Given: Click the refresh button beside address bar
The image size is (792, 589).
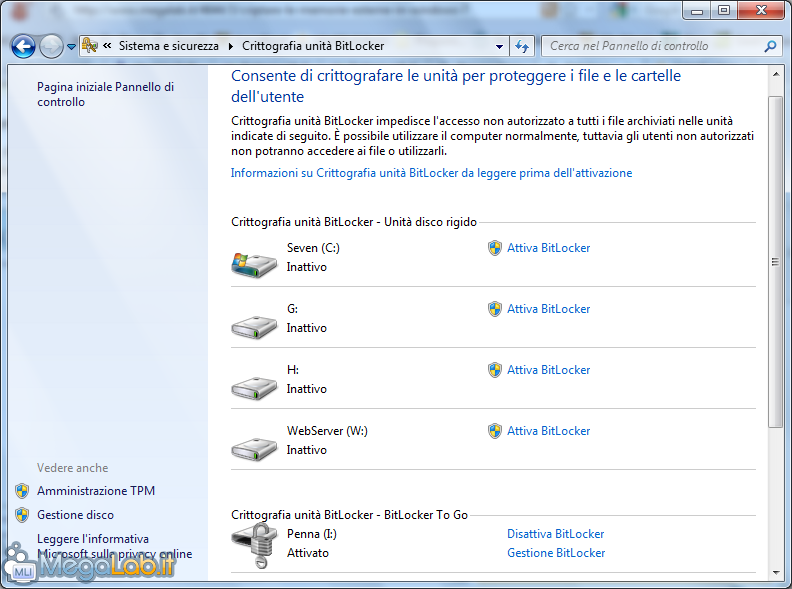Looking at the screenshot, I should pyautogui.click(x=522, y=46).
